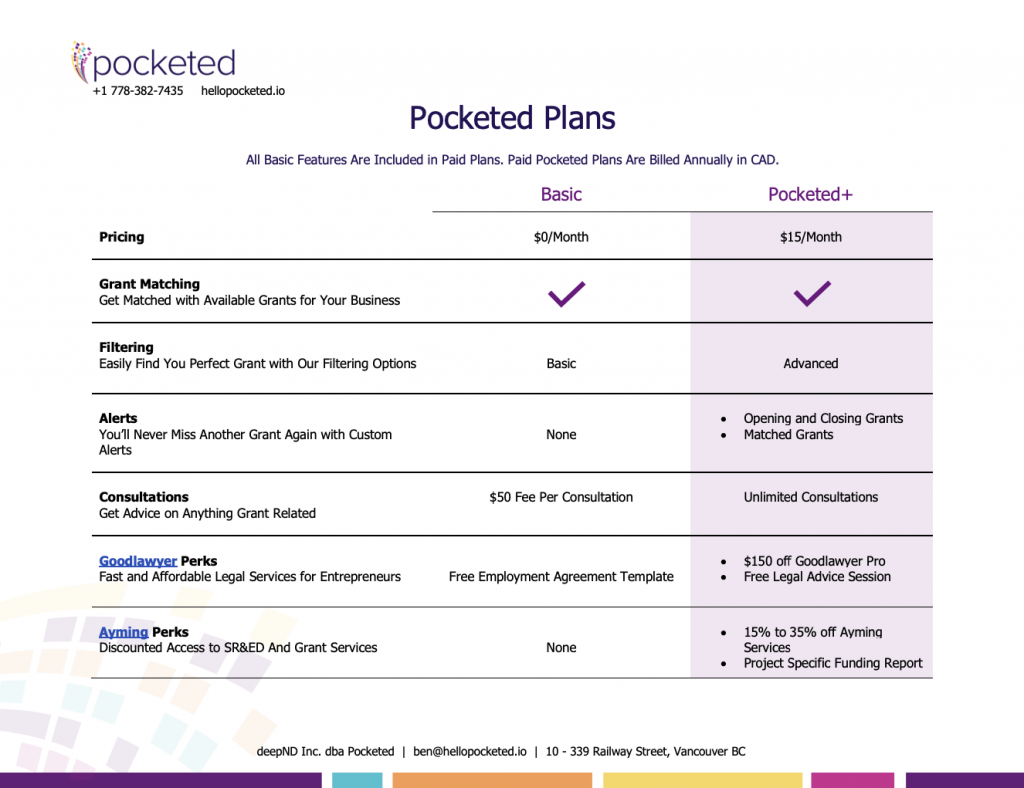Screen dimensions: 1024x788
Task: Click the Pocketed logo
Action: [x=153, y=63]
